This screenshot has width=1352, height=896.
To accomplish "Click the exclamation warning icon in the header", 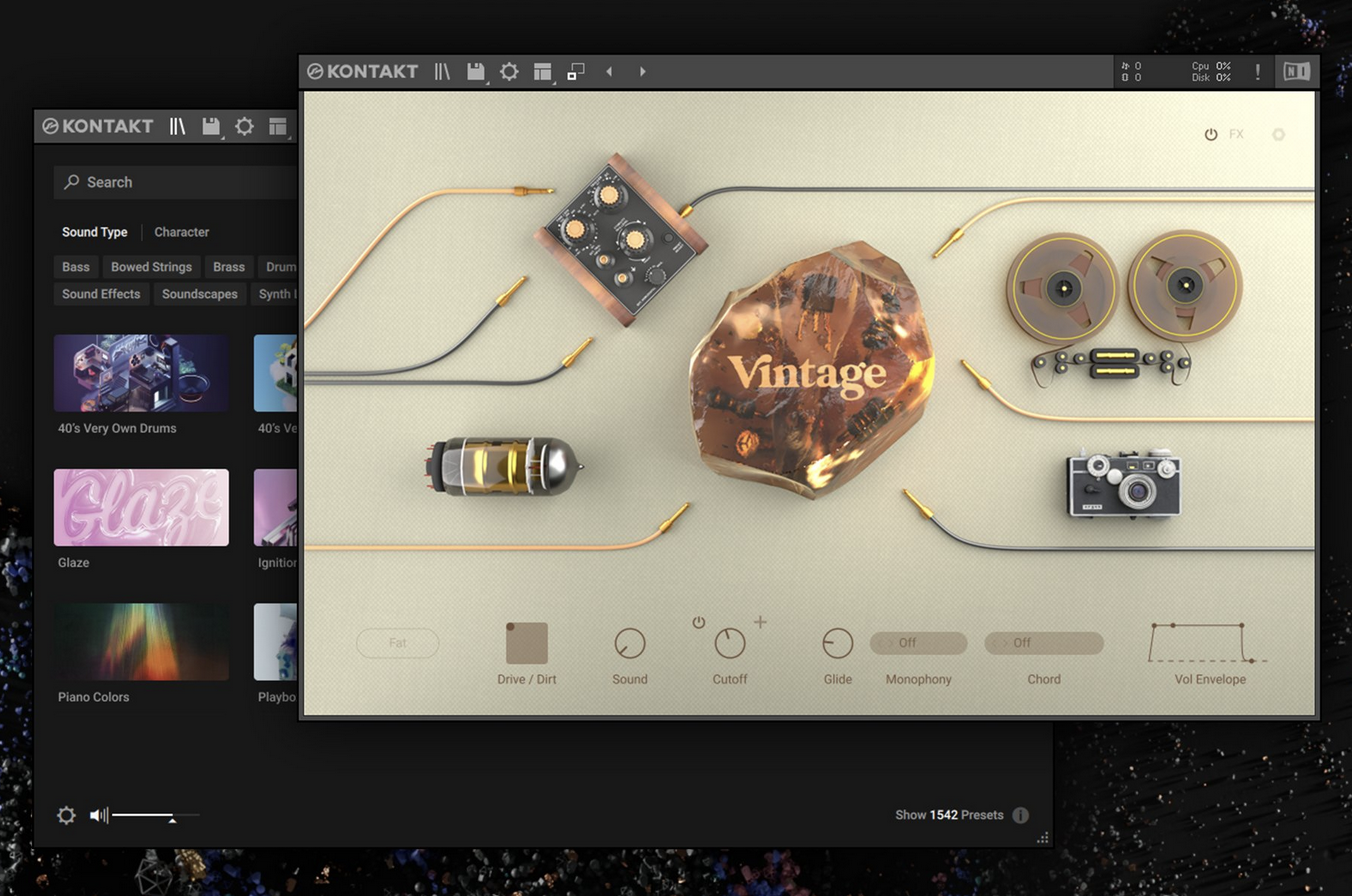I will (1257, 71).
